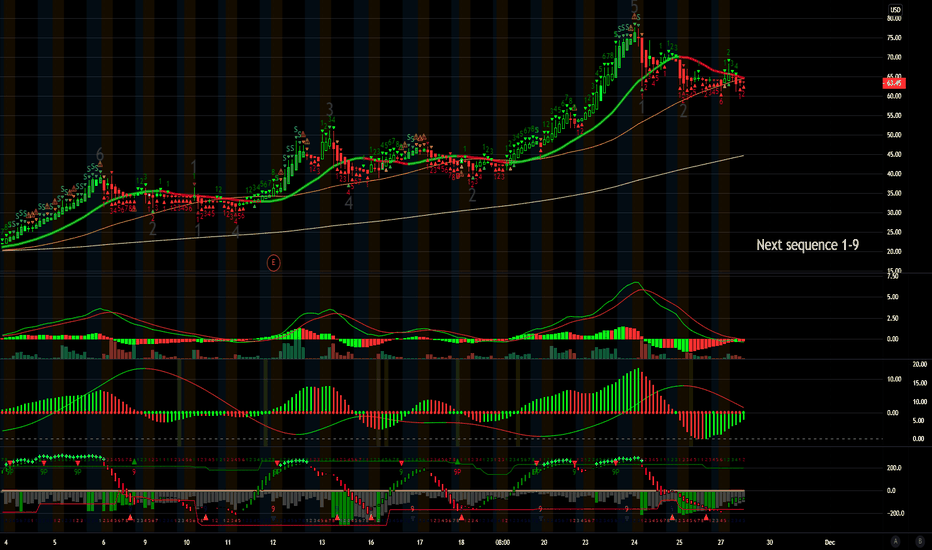The width and height of the screenshot is (932, 550).
Task: Click the 55.00 price scale label
Action: tap(894, 115)
